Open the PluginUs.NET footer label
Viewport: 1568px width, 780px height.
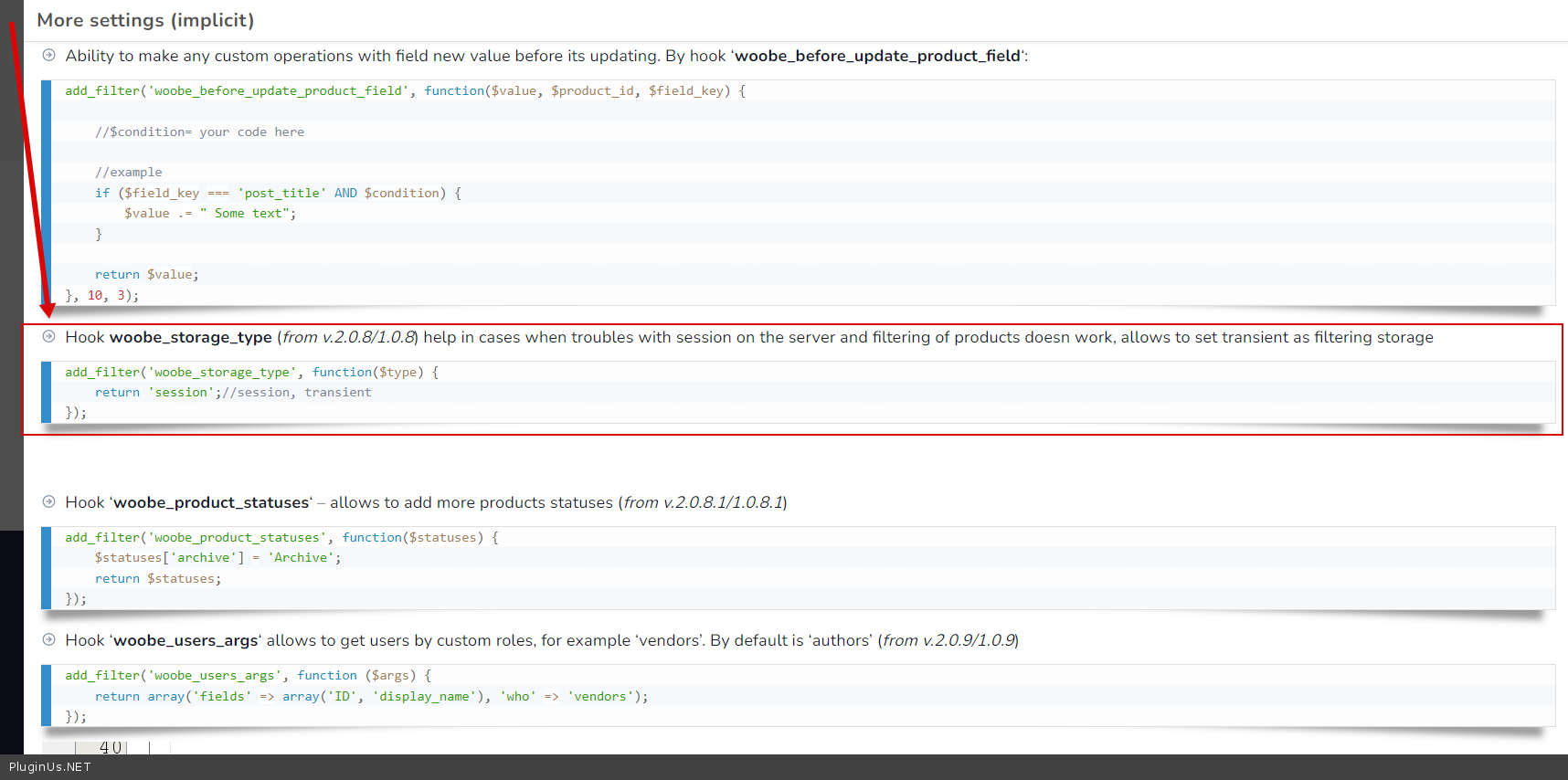50,767
